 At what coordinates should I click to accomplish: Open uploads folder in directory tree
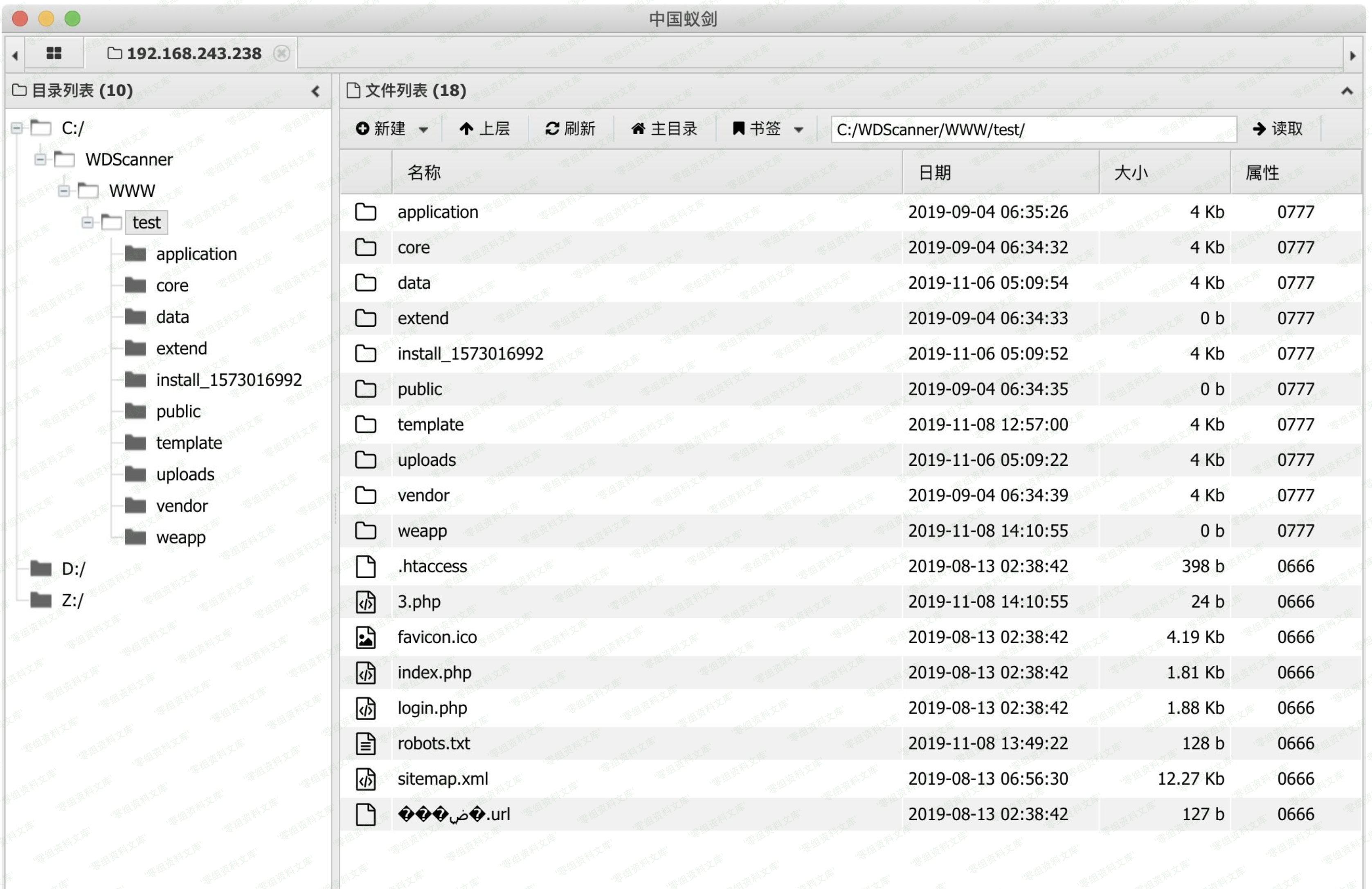pos(184,474)
